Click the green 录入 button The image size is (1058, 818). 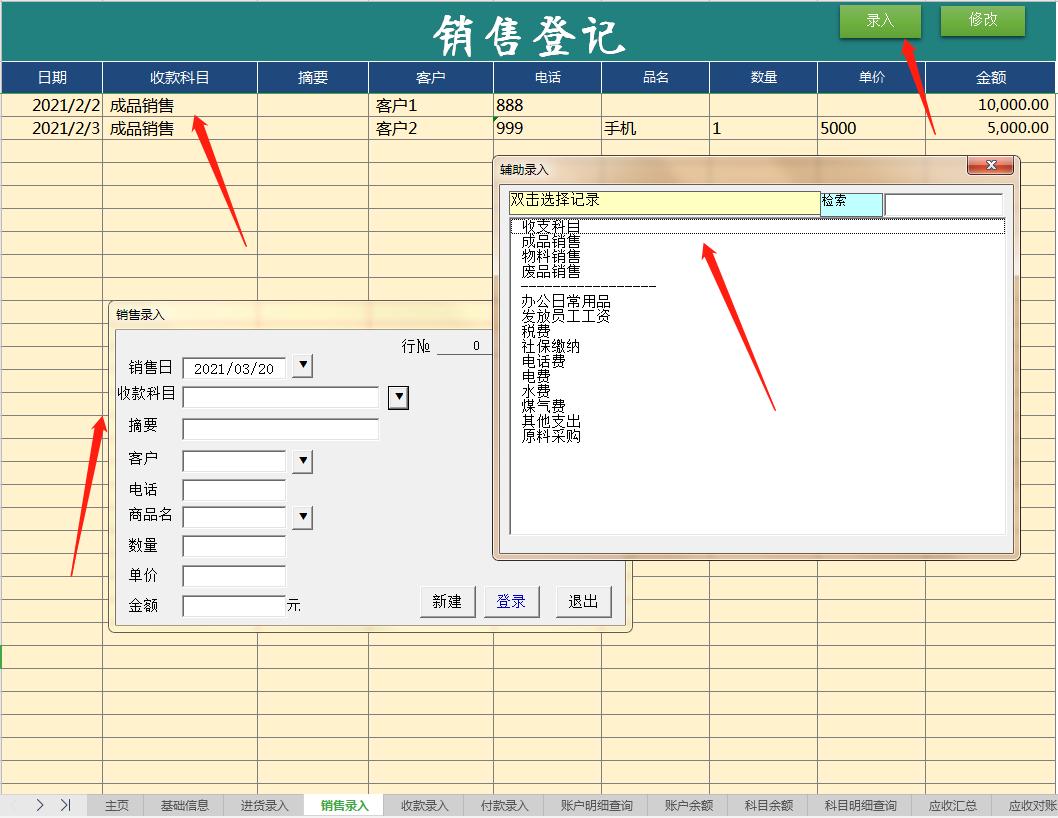point(880,21)
